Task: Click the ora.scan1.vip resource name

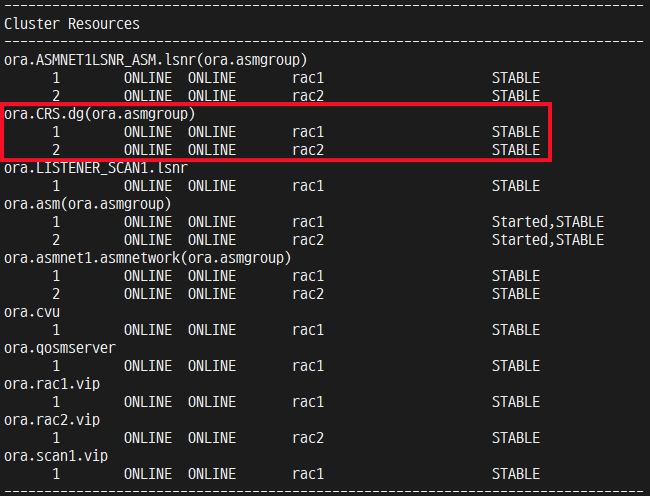Action: 56,456
